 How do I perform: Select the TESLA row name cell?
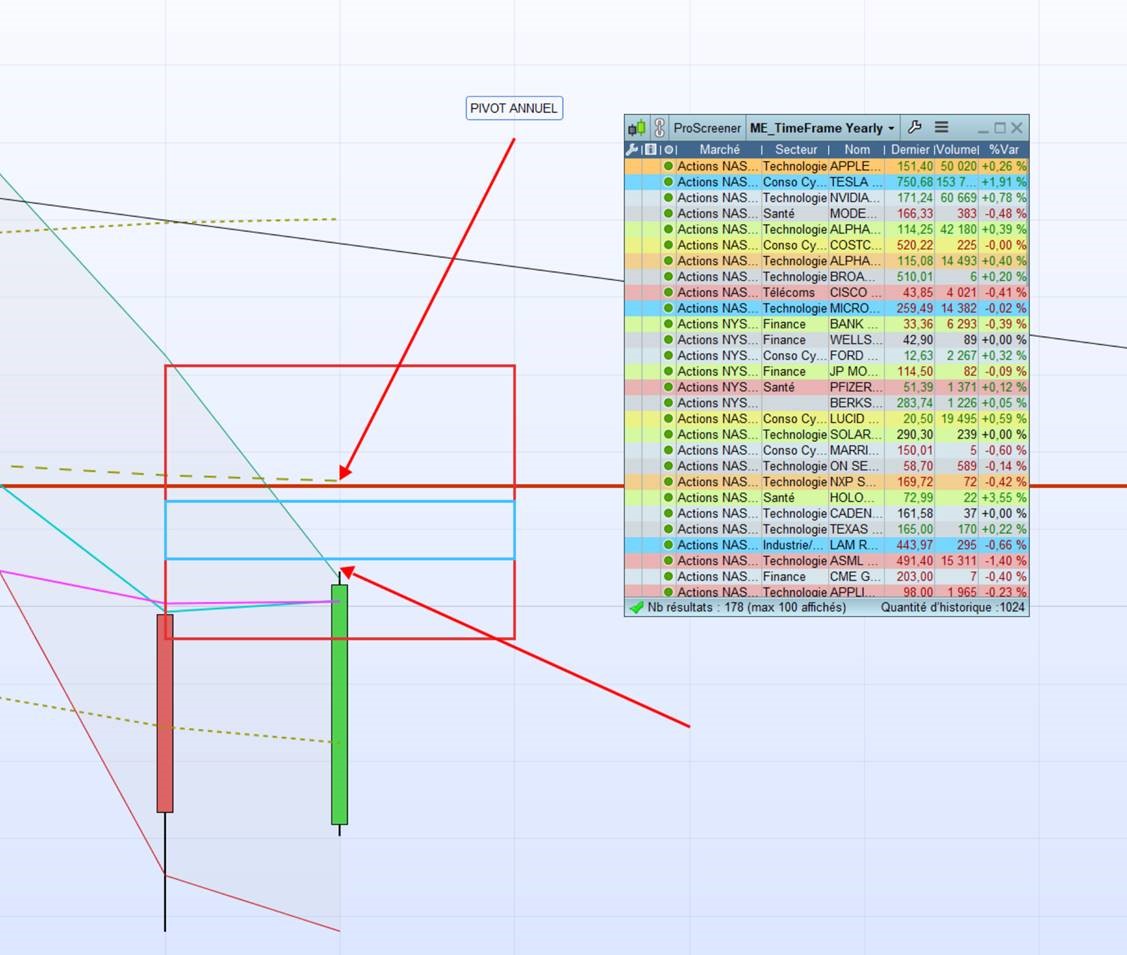tap(855, 182)
